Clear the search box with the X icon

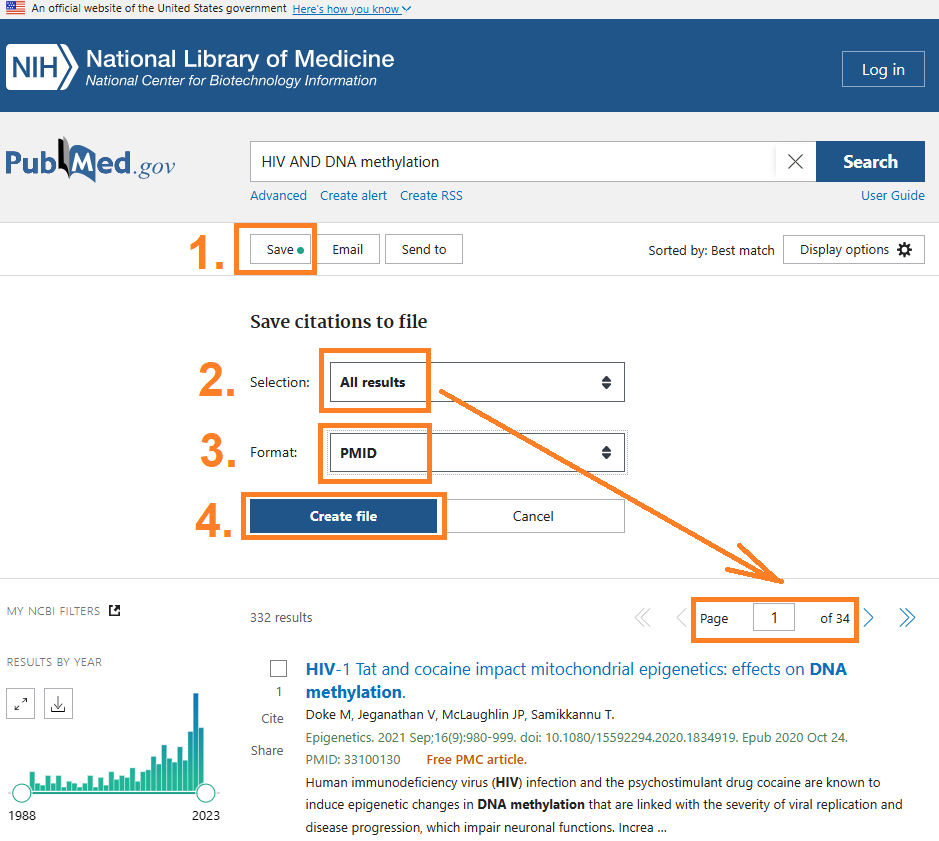pyautogui.click(x=795, y=162)
